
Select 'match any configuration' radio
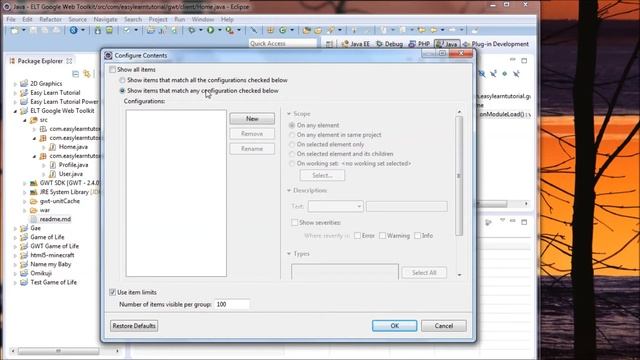(122, 91)
